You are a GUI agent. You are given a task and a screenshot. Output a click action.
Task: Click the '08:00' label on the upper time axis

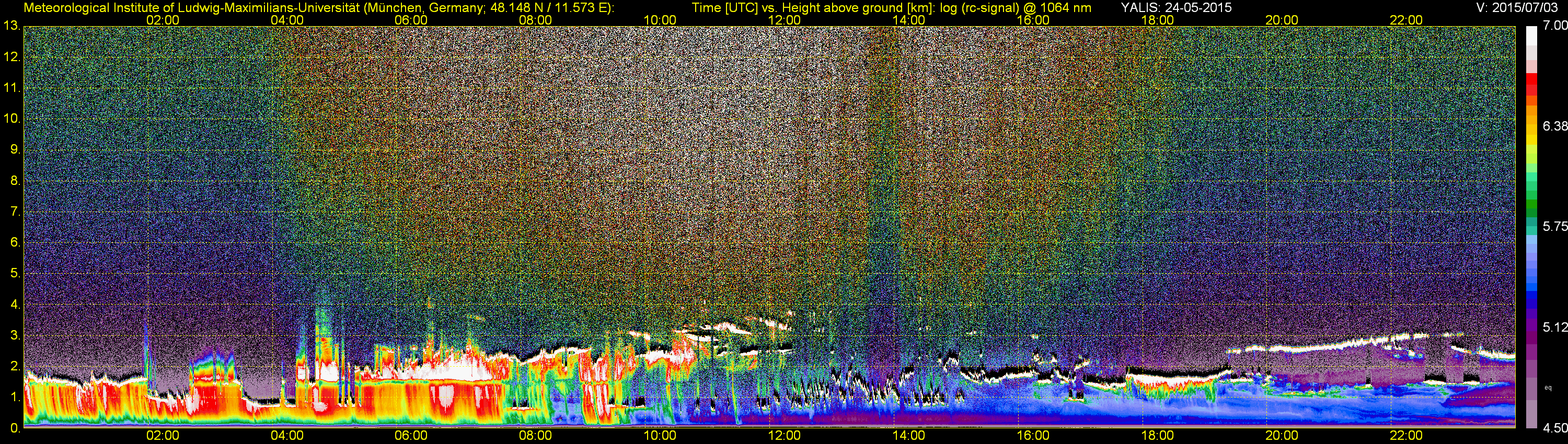[x=535, y=20]
